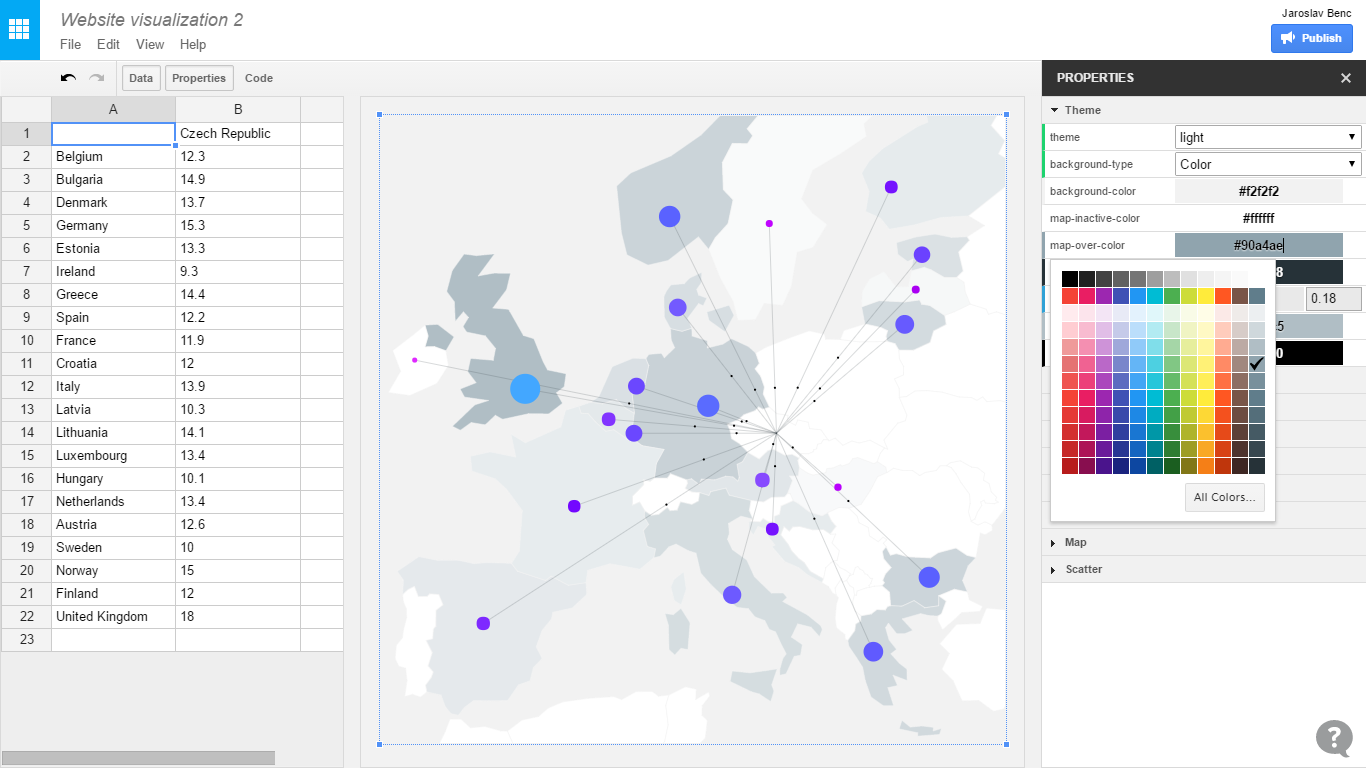This screenshot has height=768, width=1366.
Task: Collapse the Theme section
Action: coord(1082,110)
